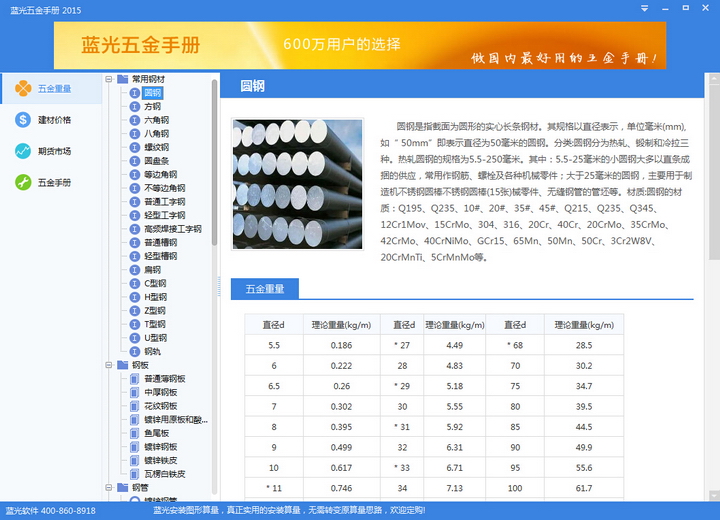Click the 圆钢 content heading

252,86
